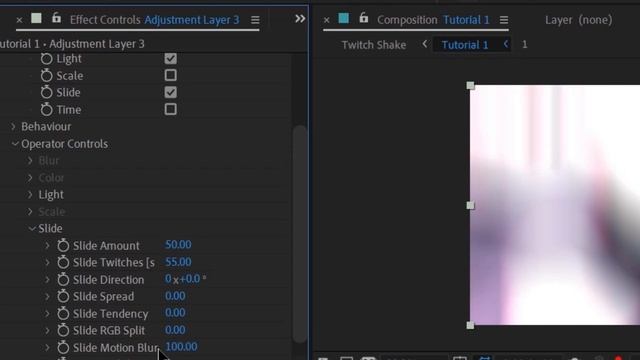Viewport: 640px width, 360px height.
Task: Uncheck the Slide checkbox
Action: 171,92
